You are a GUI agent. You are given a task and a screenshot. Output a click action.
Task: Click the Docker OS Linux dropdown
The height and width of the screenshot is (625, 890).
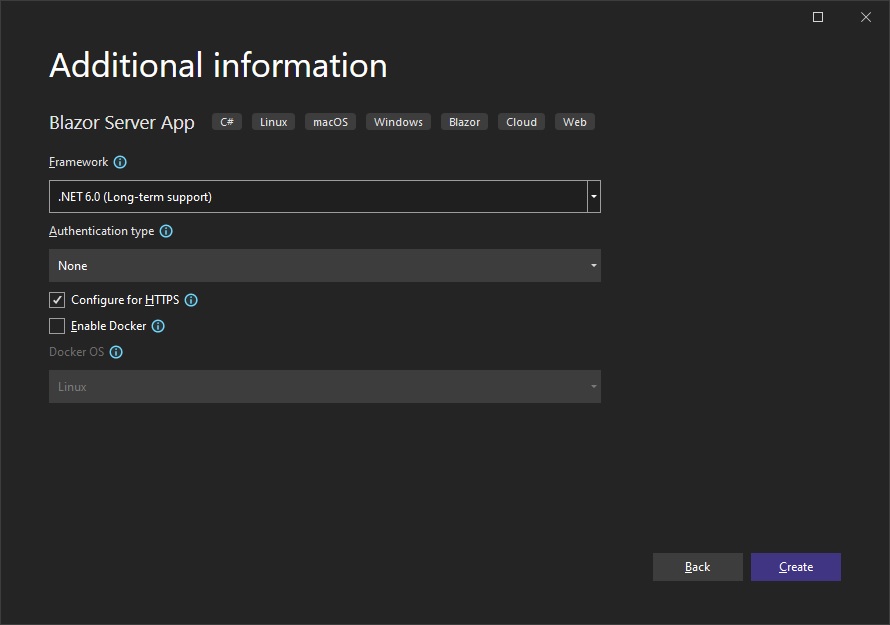coord(324,387)
